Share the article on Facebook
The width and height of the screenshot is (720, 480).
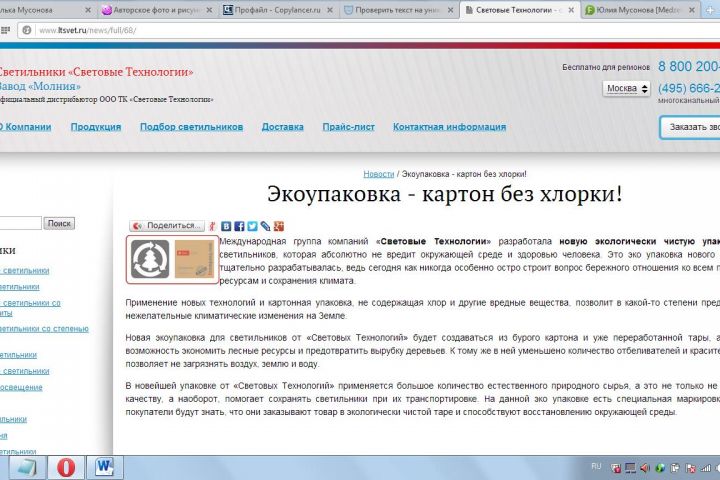(239, 226)
